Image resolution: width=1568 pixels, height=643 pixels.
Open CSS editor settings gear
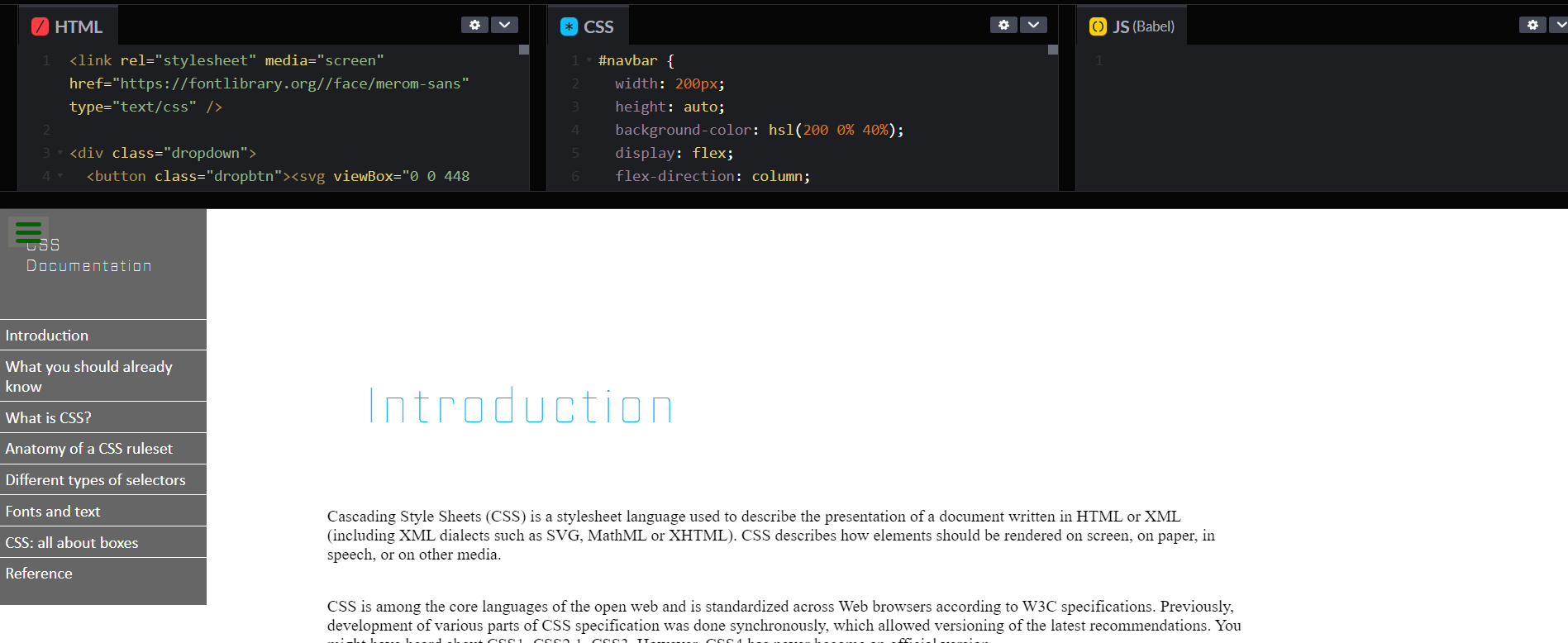[x=1003, y=26]
